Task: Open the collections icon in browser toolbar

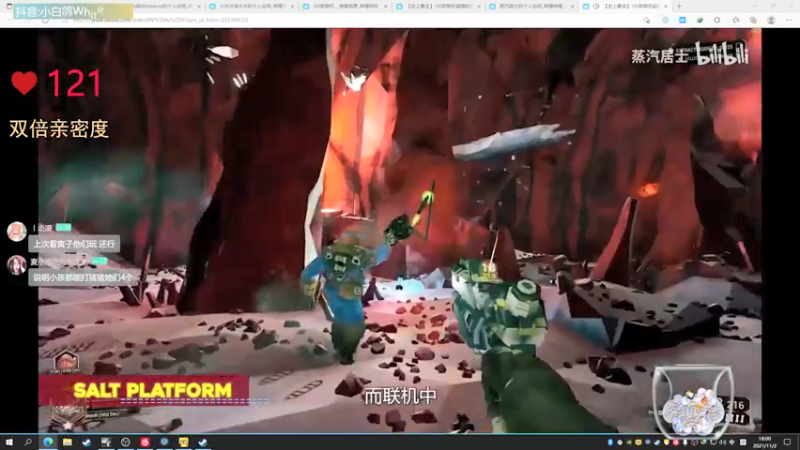Action: click(x=753, y=20)
